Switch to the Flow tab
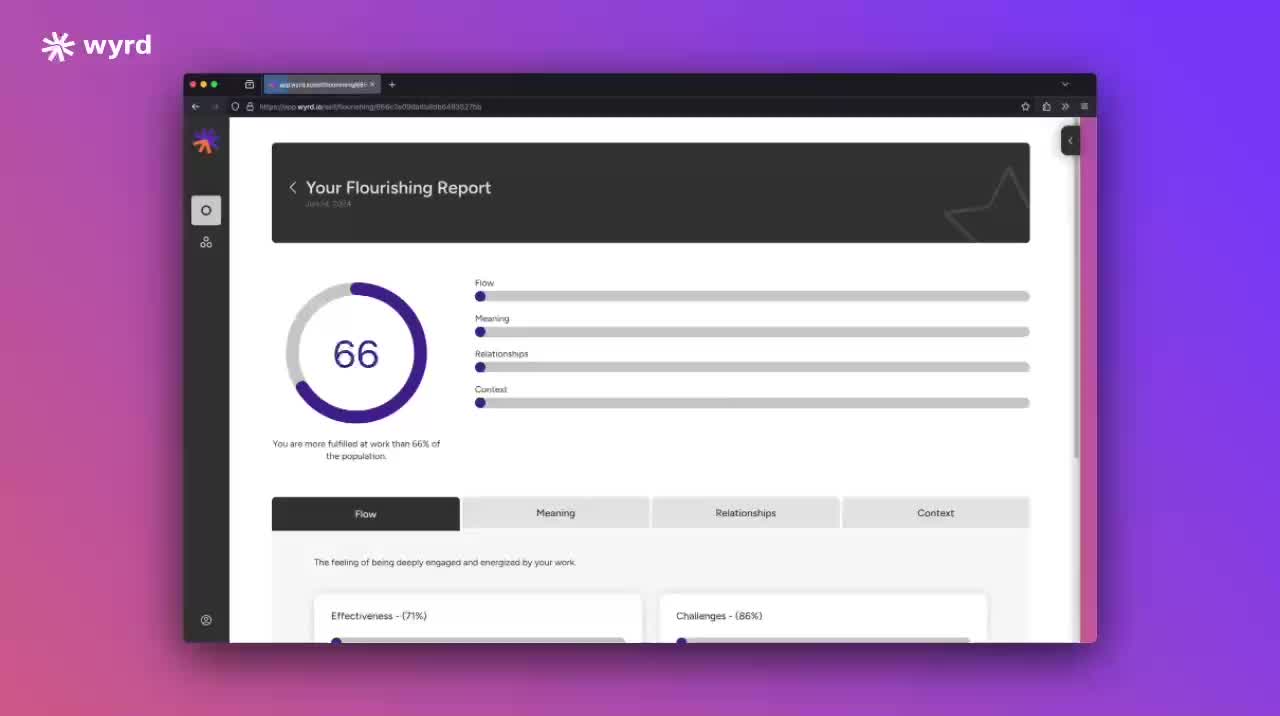This screenshot has width=1280, height=716. point(366,514)
